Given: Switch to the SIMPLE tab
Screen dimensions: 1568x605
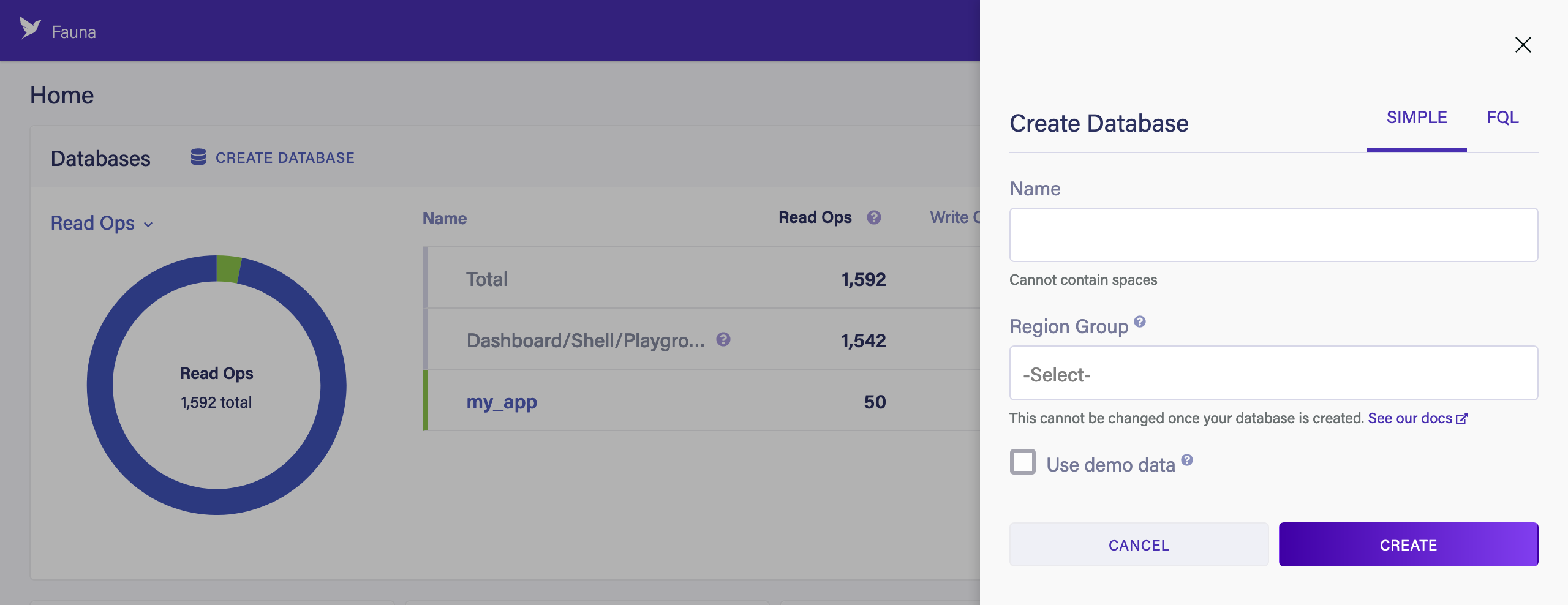Looking at the screenshot, I should coord(1417,118).
